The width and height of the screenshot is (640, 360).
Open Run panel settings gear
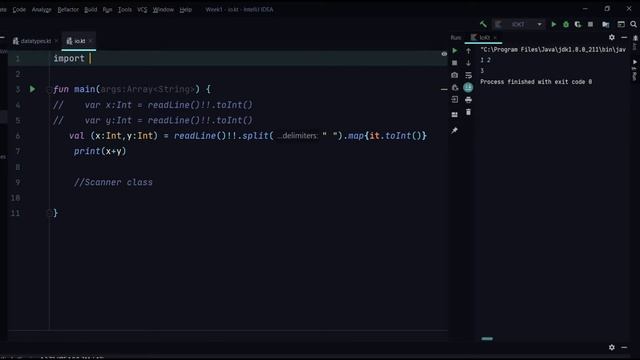coord(611,37)
